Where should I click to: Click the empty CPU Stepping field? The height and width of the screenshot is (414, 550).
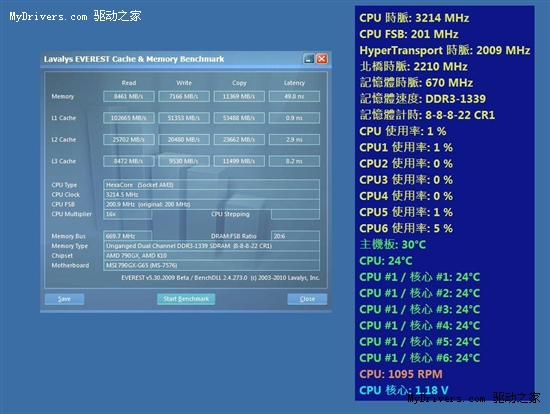click(295, 214)
